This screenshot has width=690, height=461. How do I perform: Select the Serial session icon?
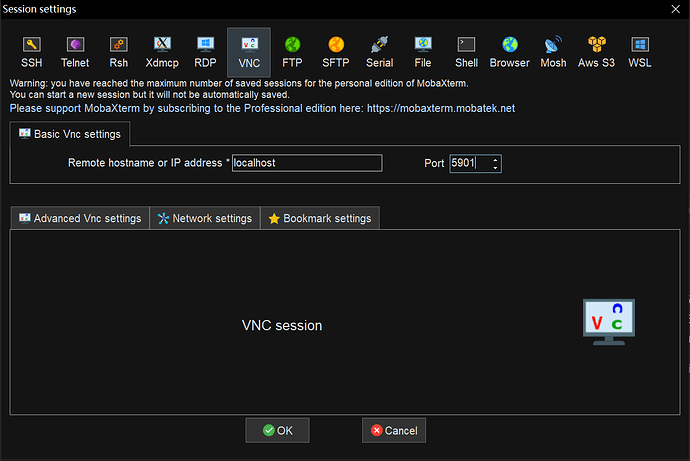pyautogui.click(x=379, y=52)
